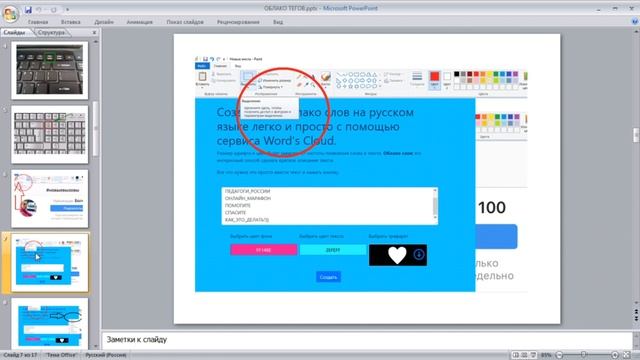This screenshot has height=360, width=640.
Task: Fit slide to current window icon
Action: point(627,355)
